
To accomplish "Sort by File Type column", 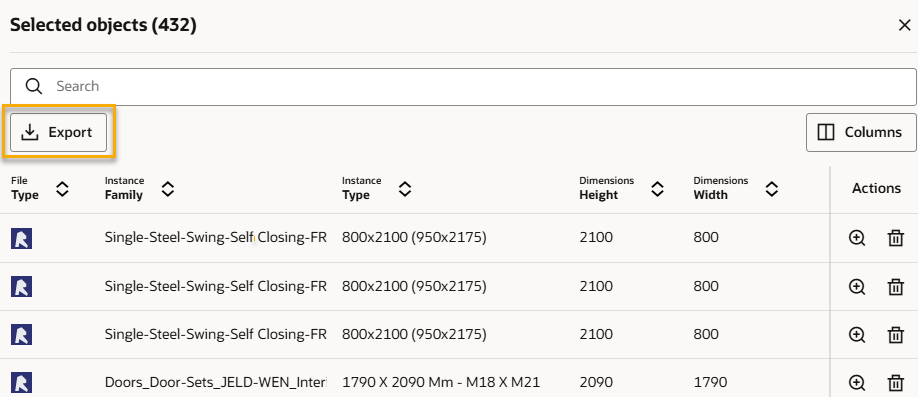I will [63, 189].
